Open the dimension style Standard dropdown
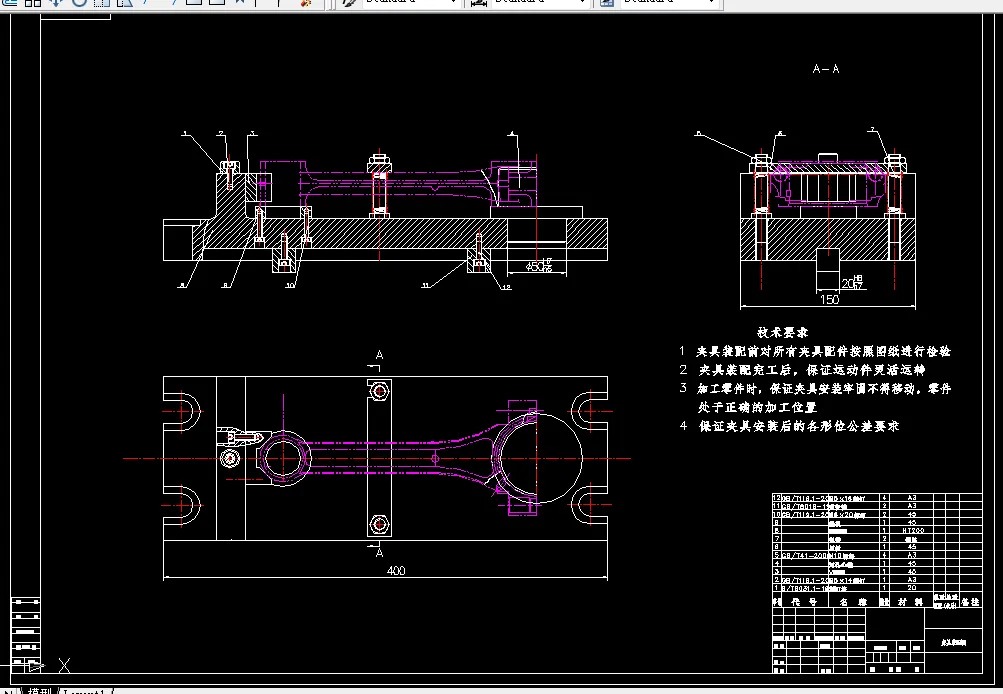The image size is (1003, 694). [540, 2]
